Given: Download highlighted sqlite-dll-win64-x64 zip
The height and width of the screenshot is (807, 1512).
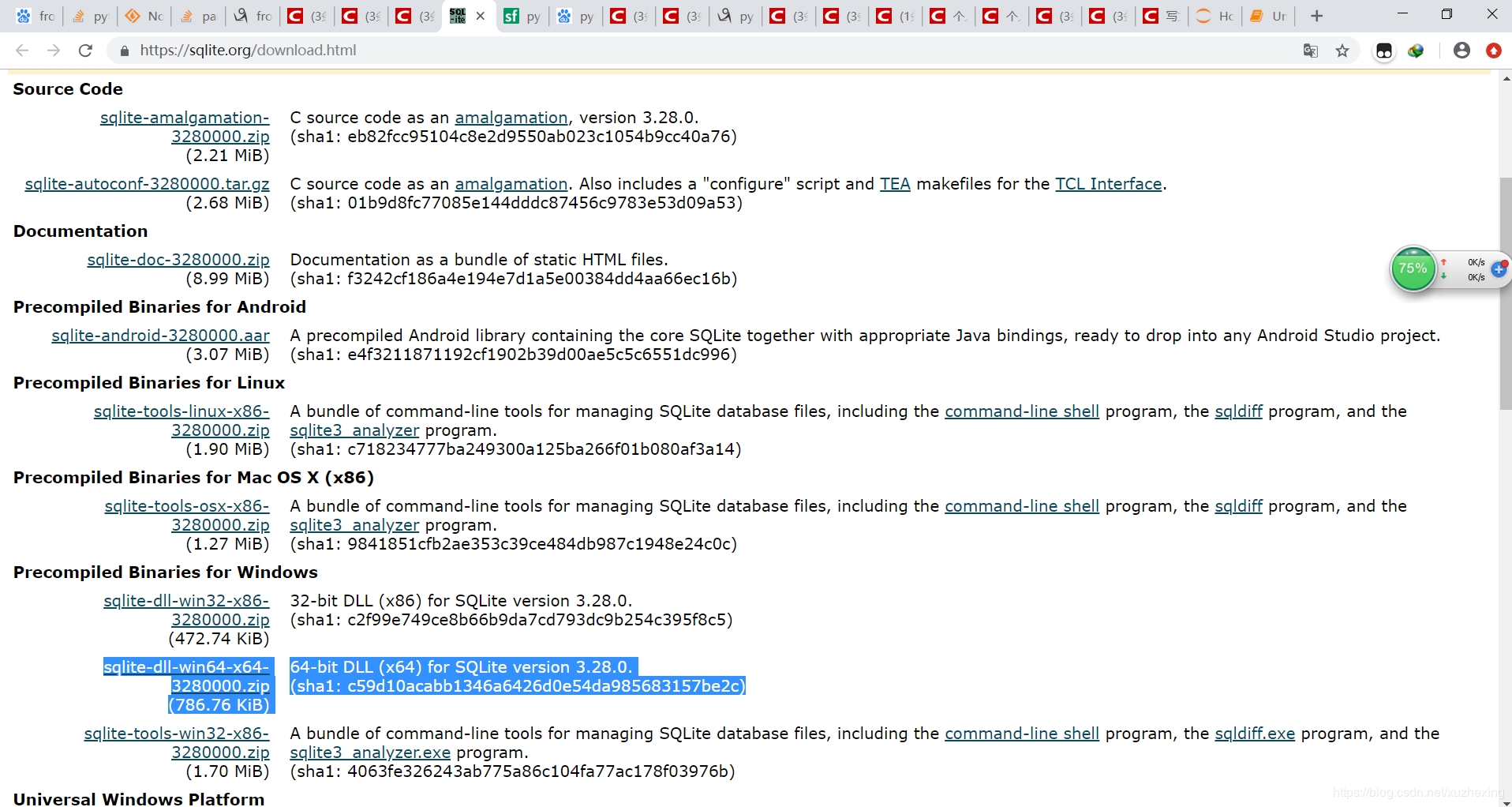Looking at the screenshot, I should 186,677.
